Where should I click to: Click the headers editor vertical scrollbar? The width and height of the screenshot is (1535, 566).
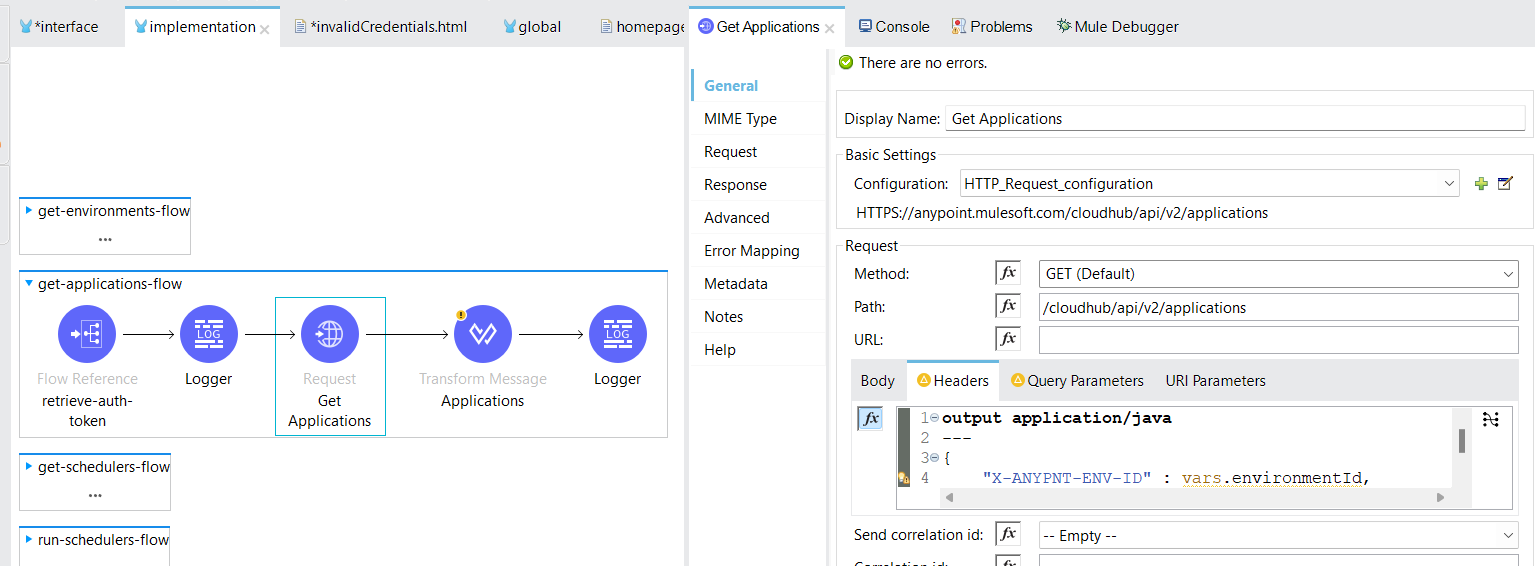(1461, 440)
